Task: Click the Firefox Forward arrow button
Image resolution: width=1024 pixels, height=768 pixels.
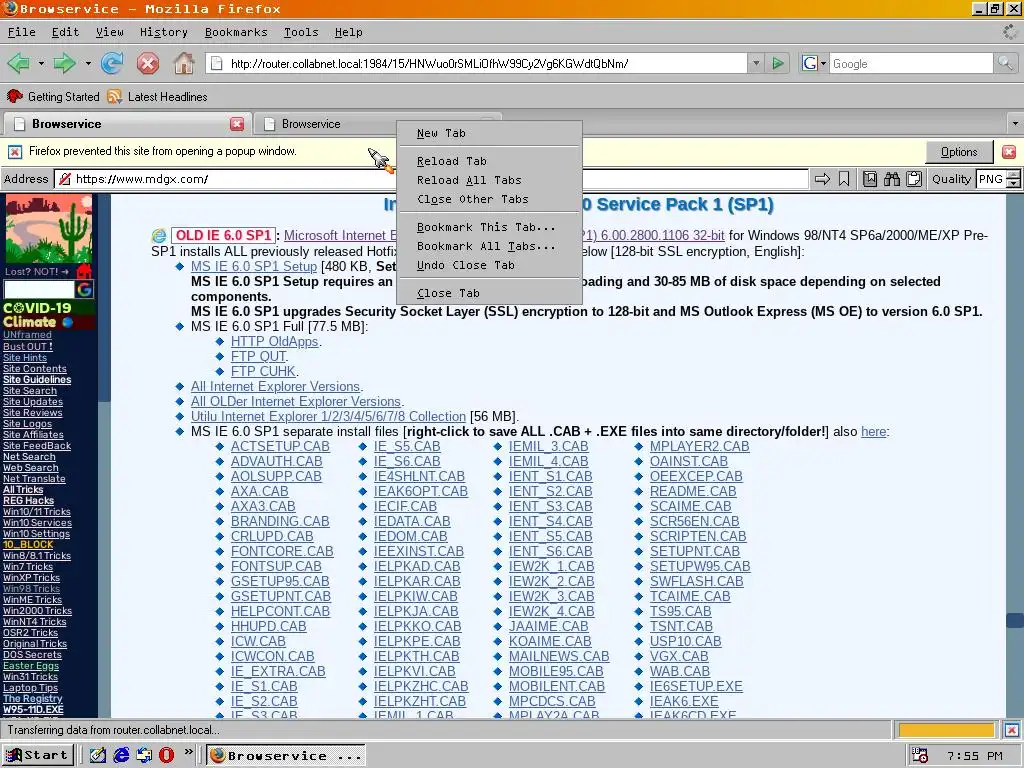Action: [x=64, y=63]
